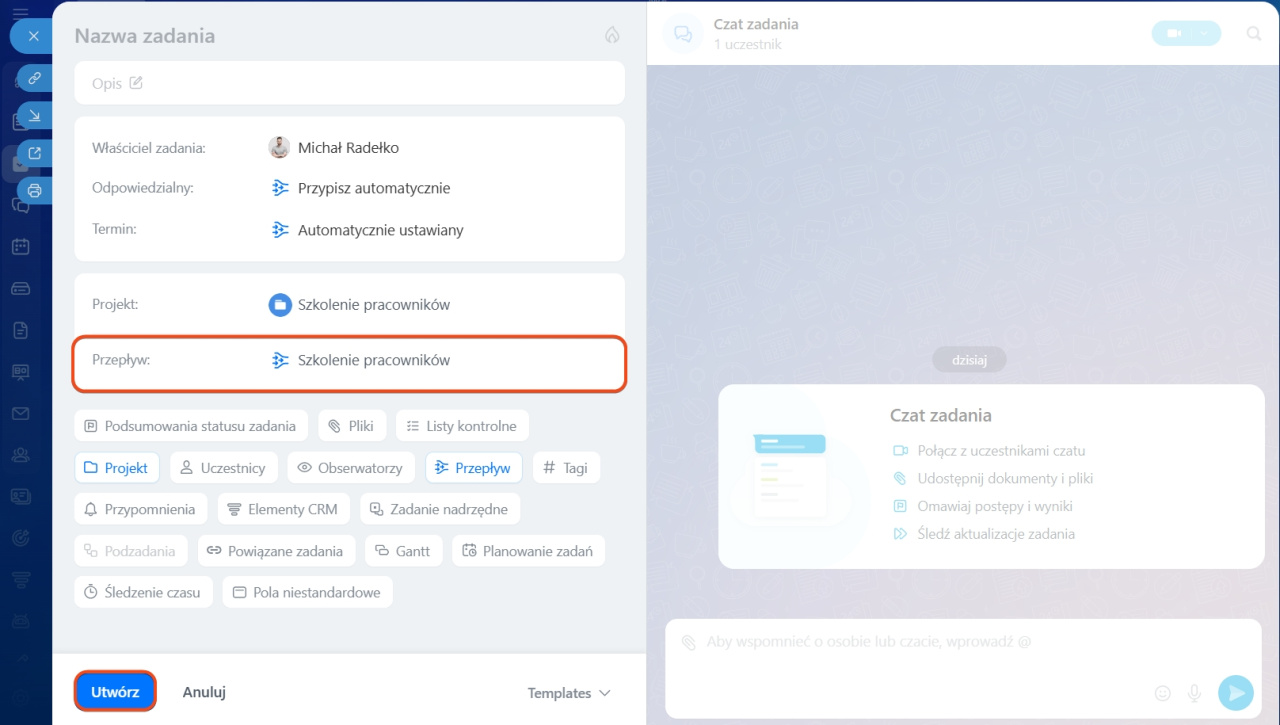Viewport: 1280px width, 725px height.
Task: Click the Anuluj button
Action: point(204,692)
